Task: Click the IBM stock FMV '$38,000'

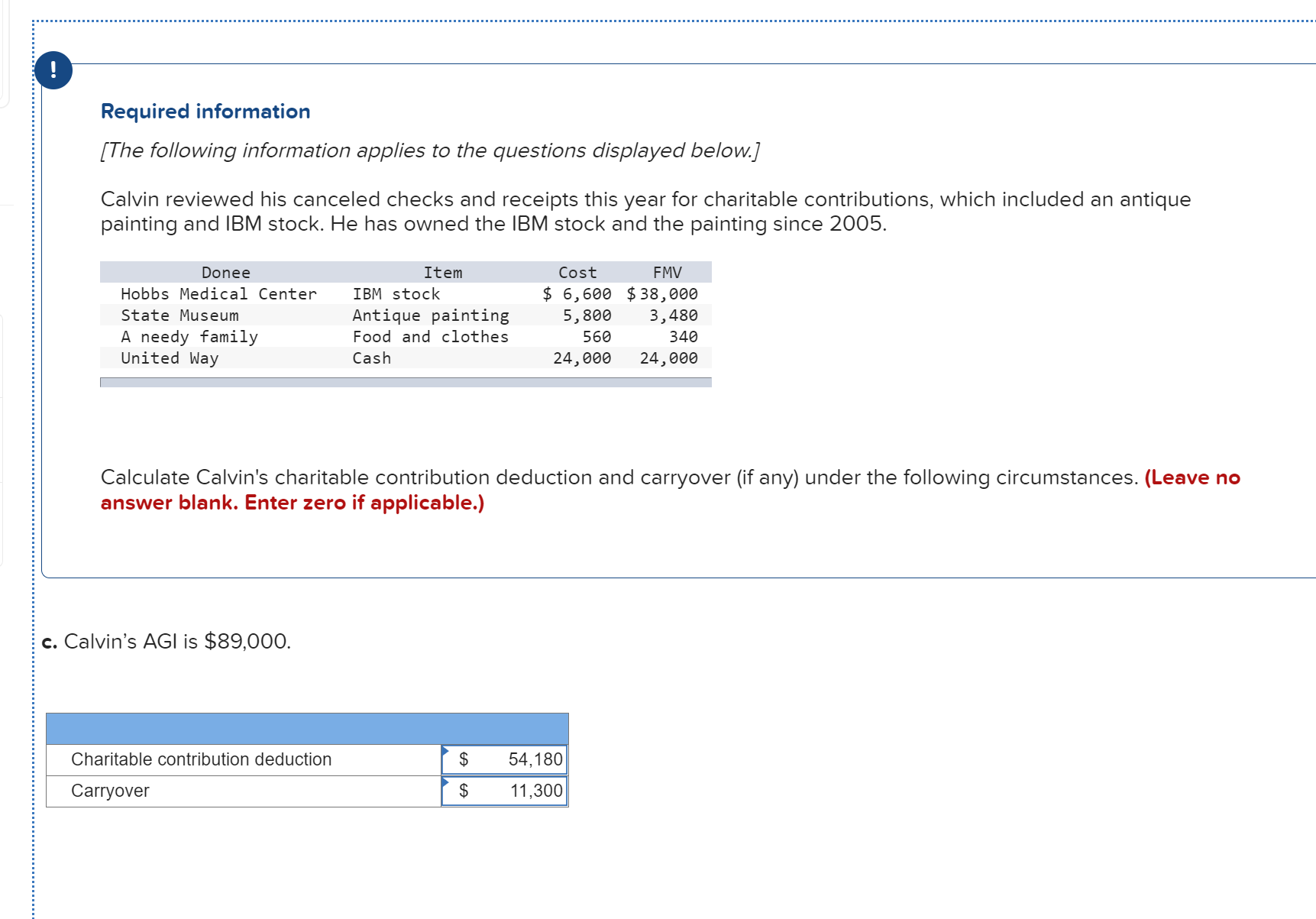Action: (x=662, y=294)
